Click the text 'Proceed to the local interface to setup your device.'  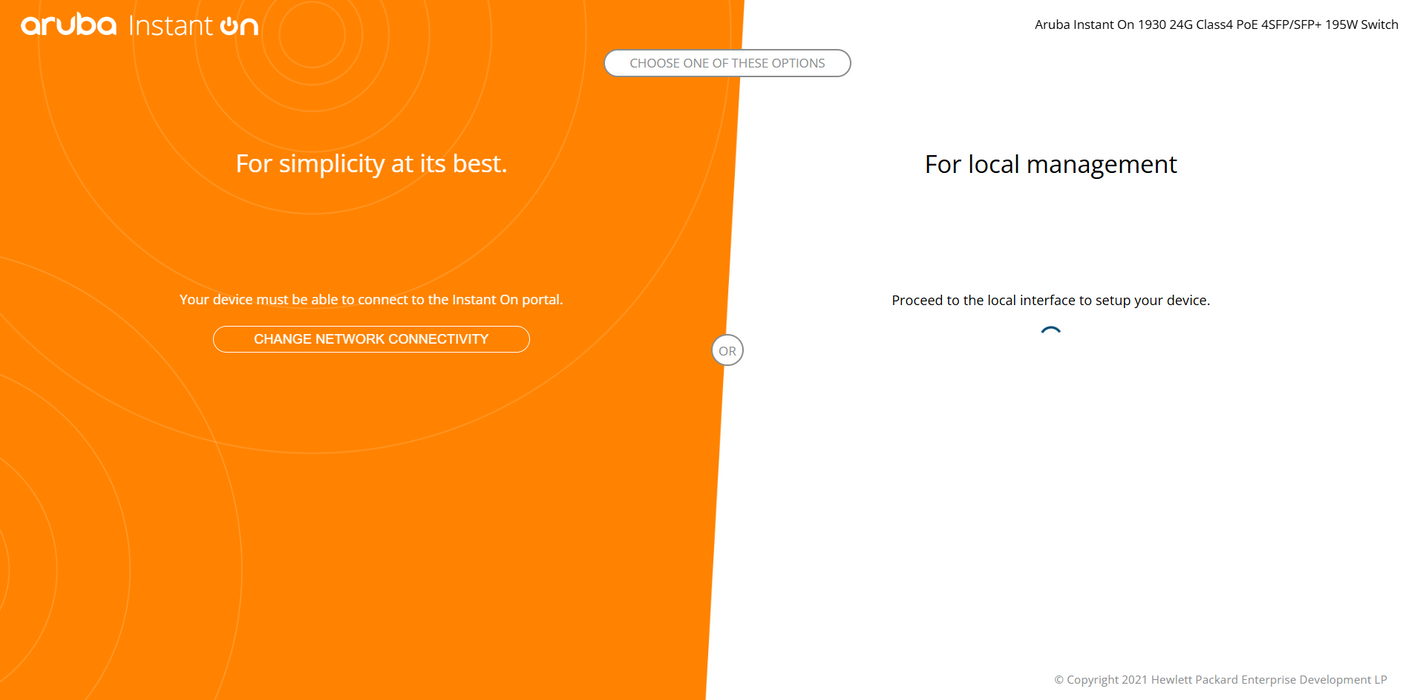pos(1051,300)
